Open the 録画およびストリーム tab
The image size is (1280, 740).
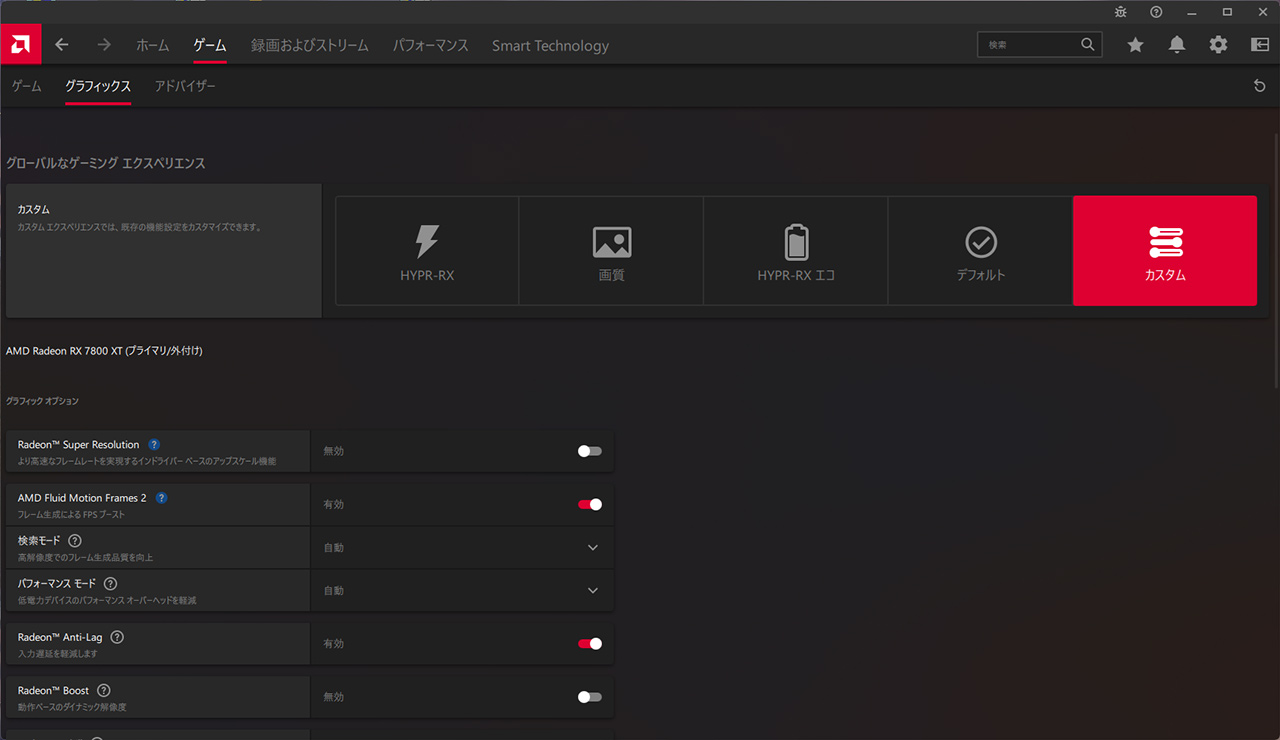310,45
